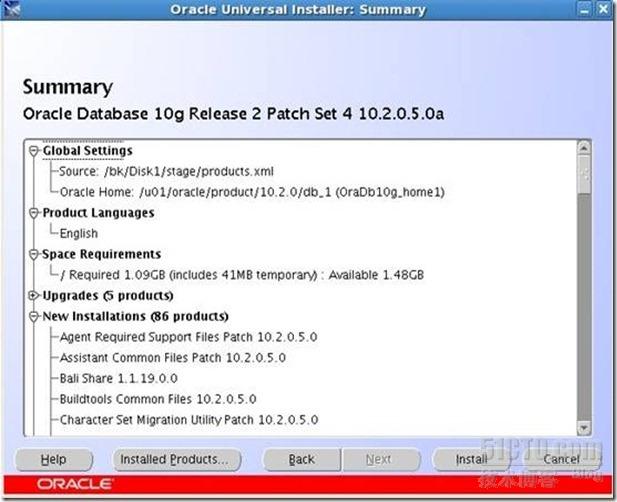Select the Required 1.09GB space row
617x502 pixels.
(x=242, y=275)
